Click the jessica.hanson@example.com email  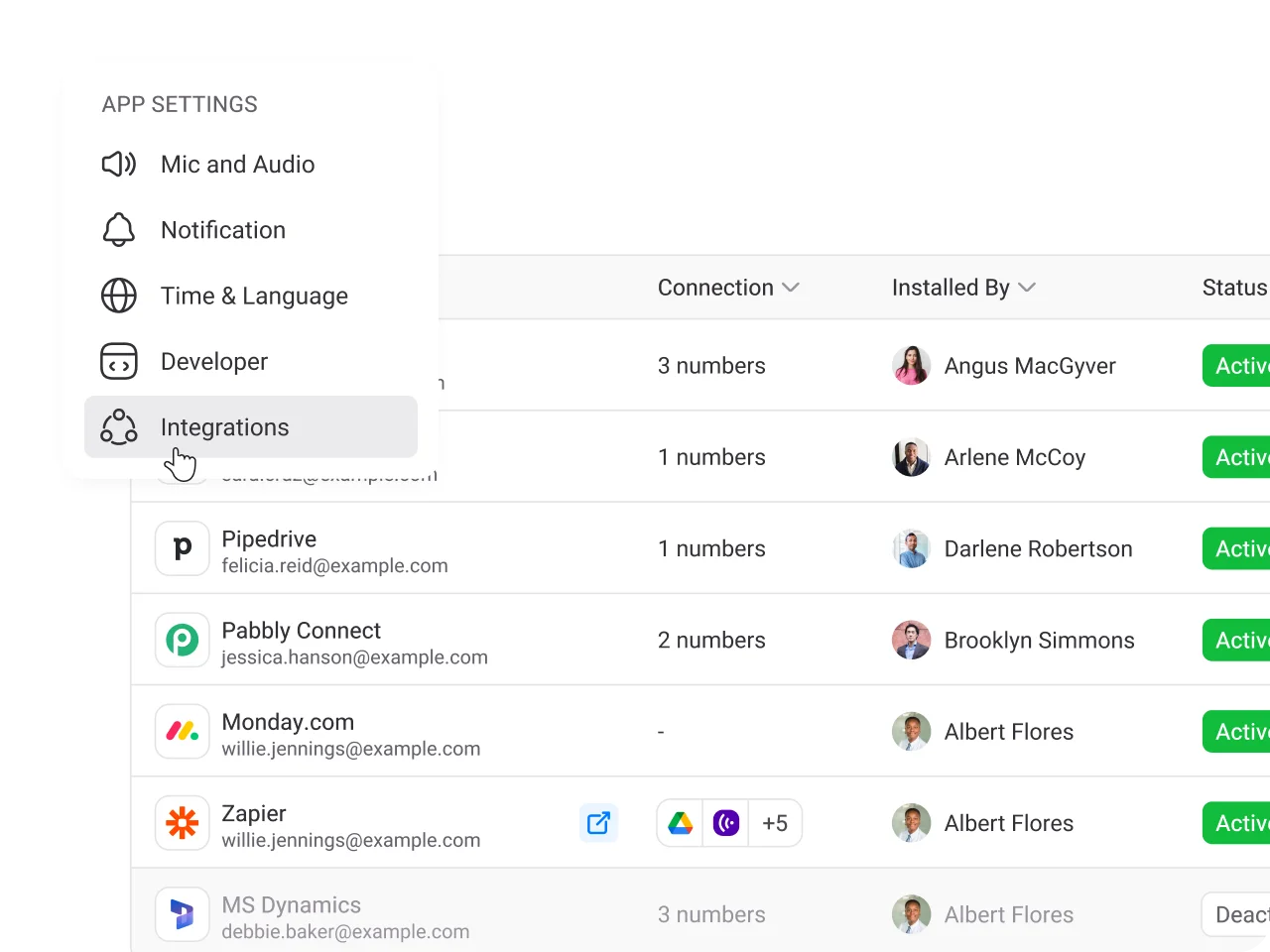[354, 657]
